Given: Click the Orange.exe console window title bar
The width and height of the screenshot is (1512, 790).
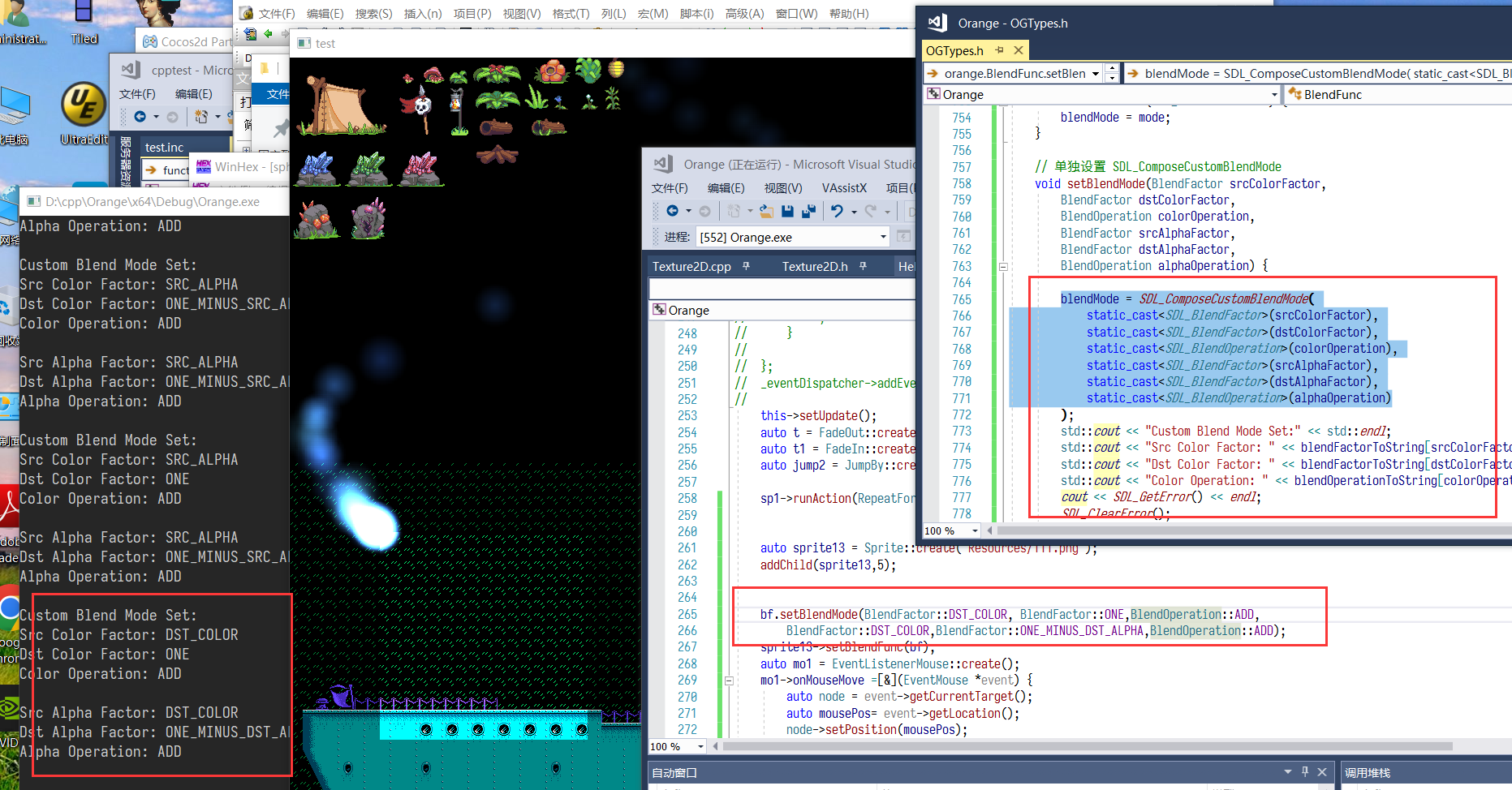Looking at the screenshot, I should coord(154,201).
